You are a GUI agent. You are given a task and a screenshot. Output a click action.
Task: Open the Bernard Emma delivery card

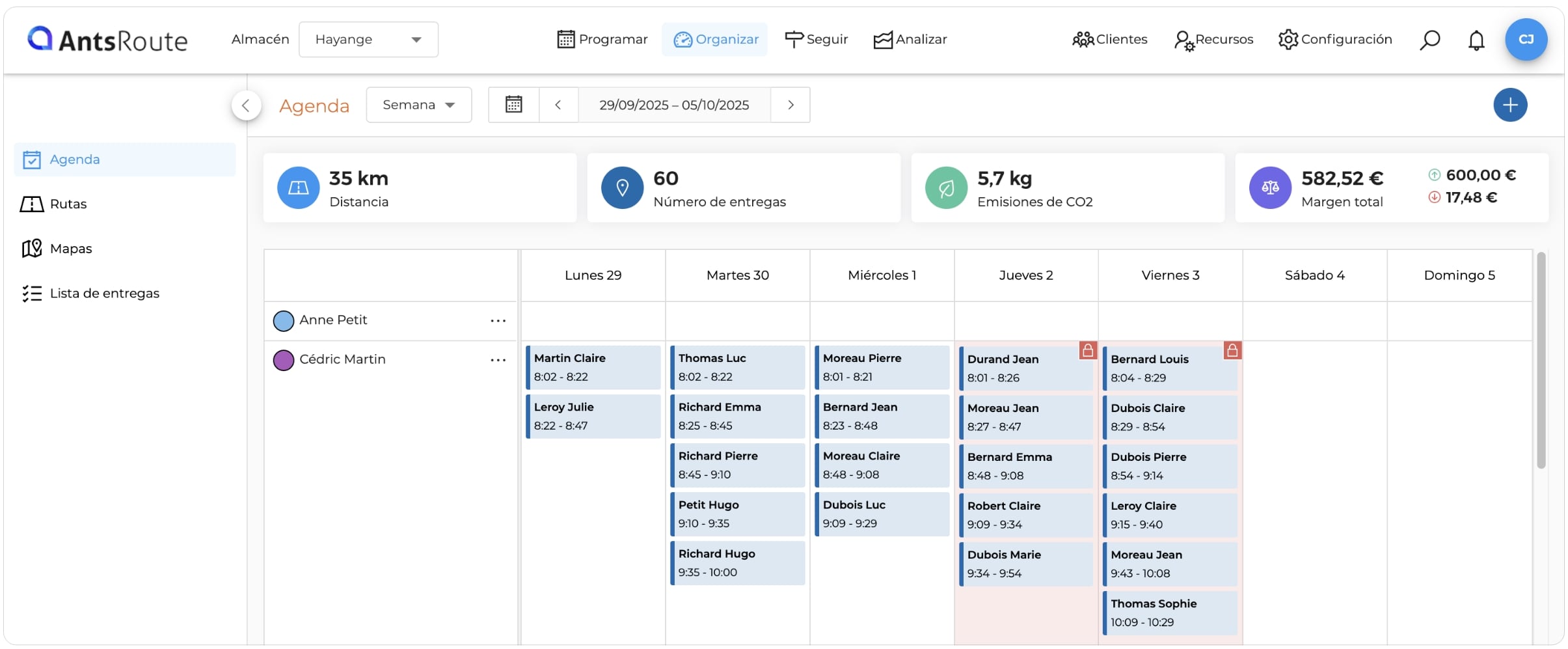point(1027,466)
